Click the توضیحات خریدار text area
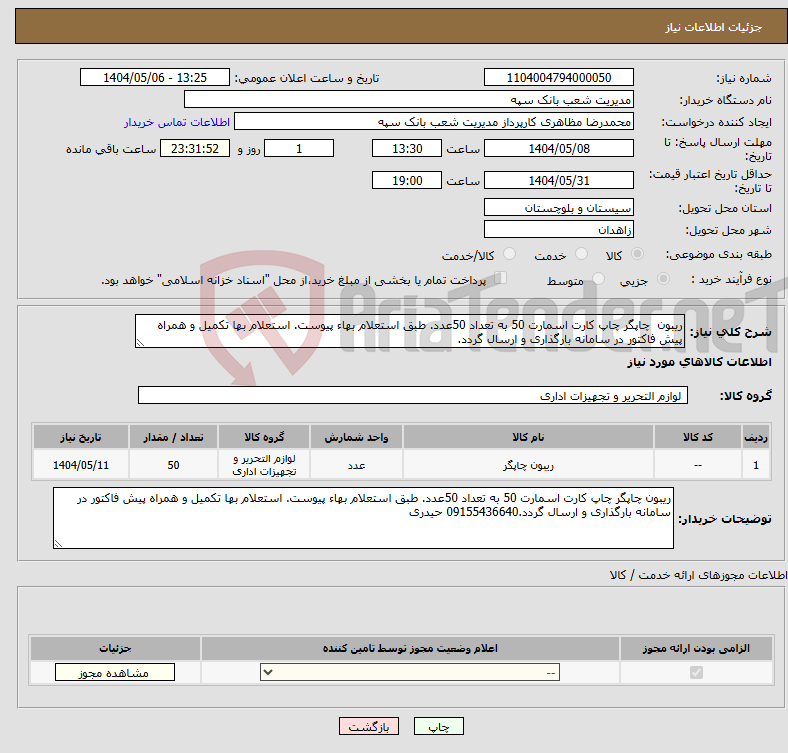 tap(363, 518)
